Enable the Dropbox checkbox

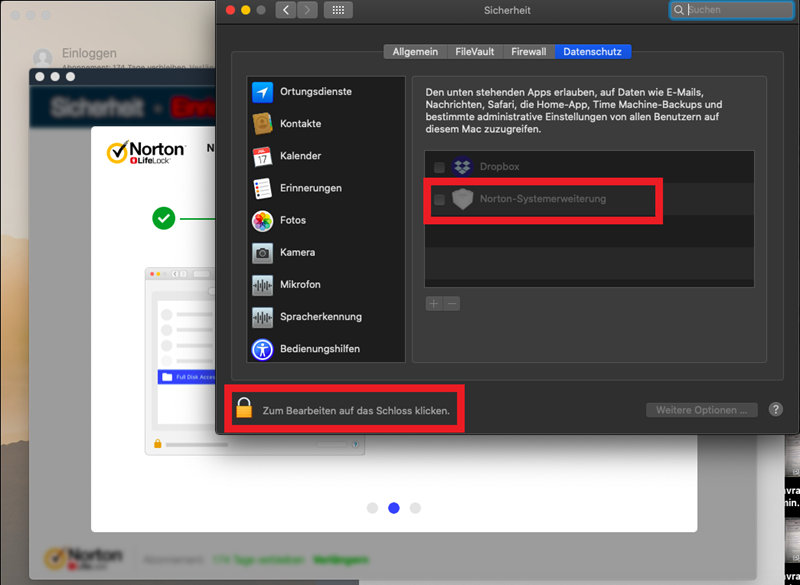tap(439, 167)
